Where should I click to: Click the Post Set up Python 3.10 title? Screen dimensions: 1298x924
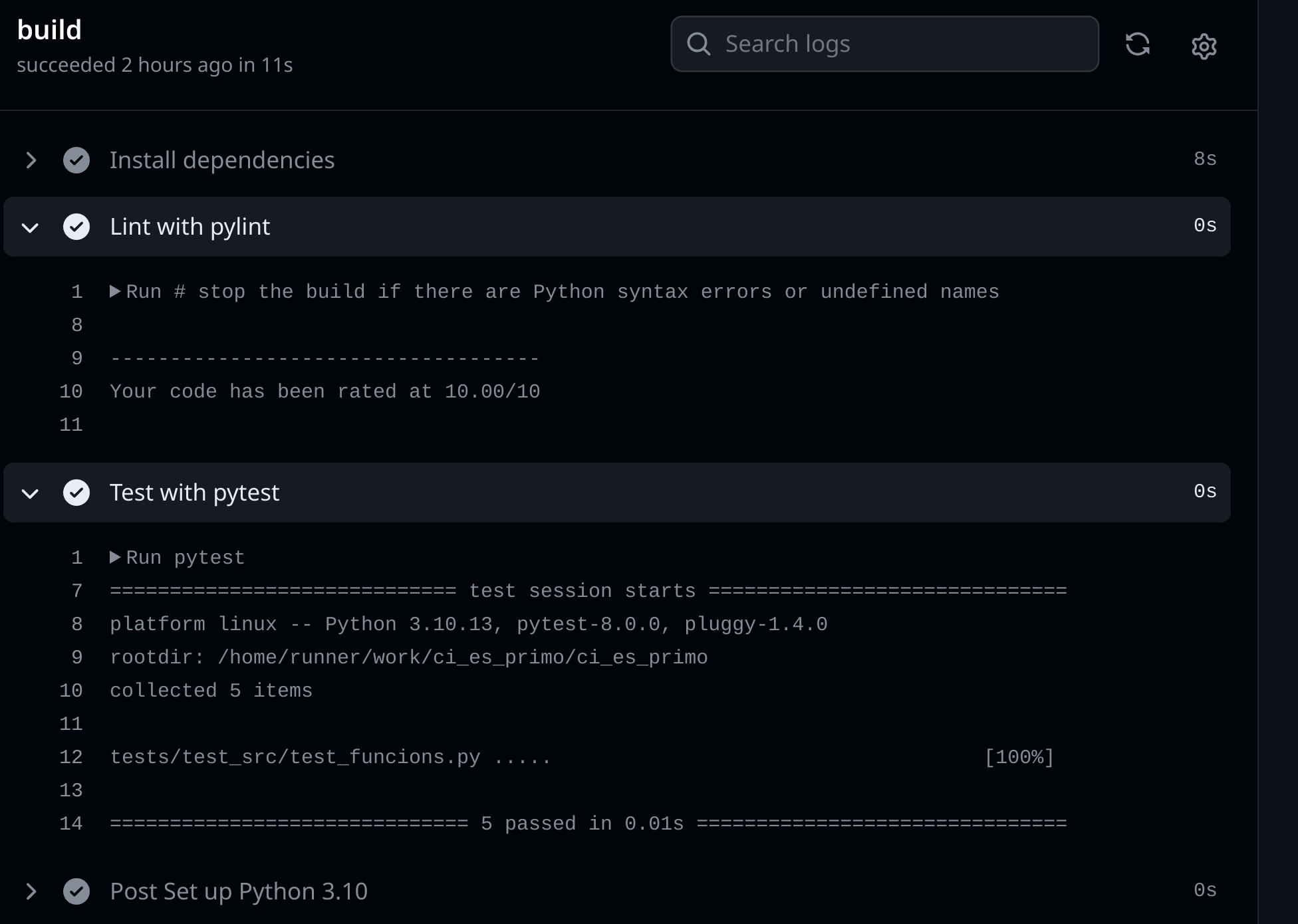pyautogui.click(x=239, y=891)
